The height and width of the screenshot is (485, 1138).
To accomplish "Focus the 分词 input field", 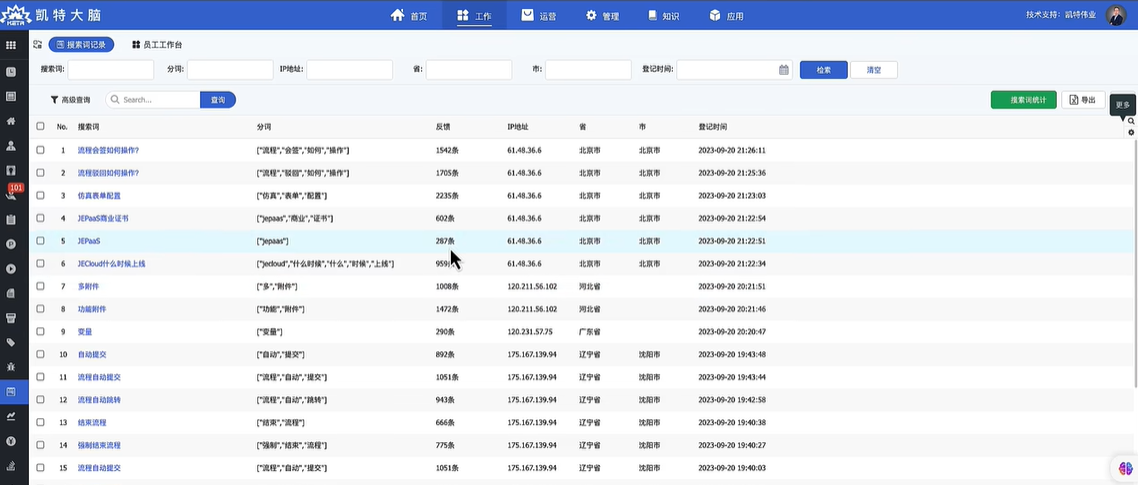I will (230, 70).
